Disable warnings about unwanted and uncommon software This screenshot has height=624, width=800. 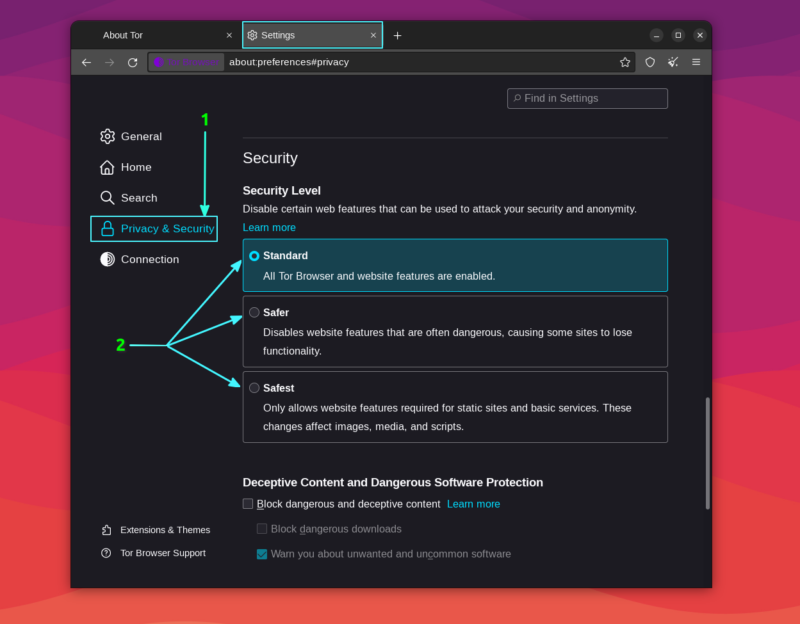point(261,553)
